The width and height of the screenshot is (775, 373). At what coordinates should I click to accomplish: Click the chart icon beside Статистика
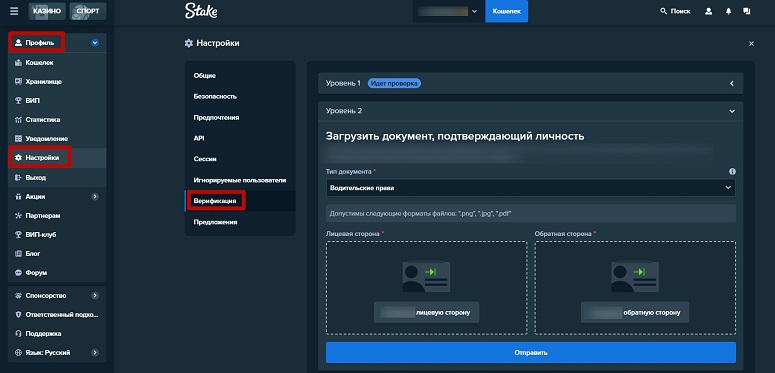coord(18,120)
